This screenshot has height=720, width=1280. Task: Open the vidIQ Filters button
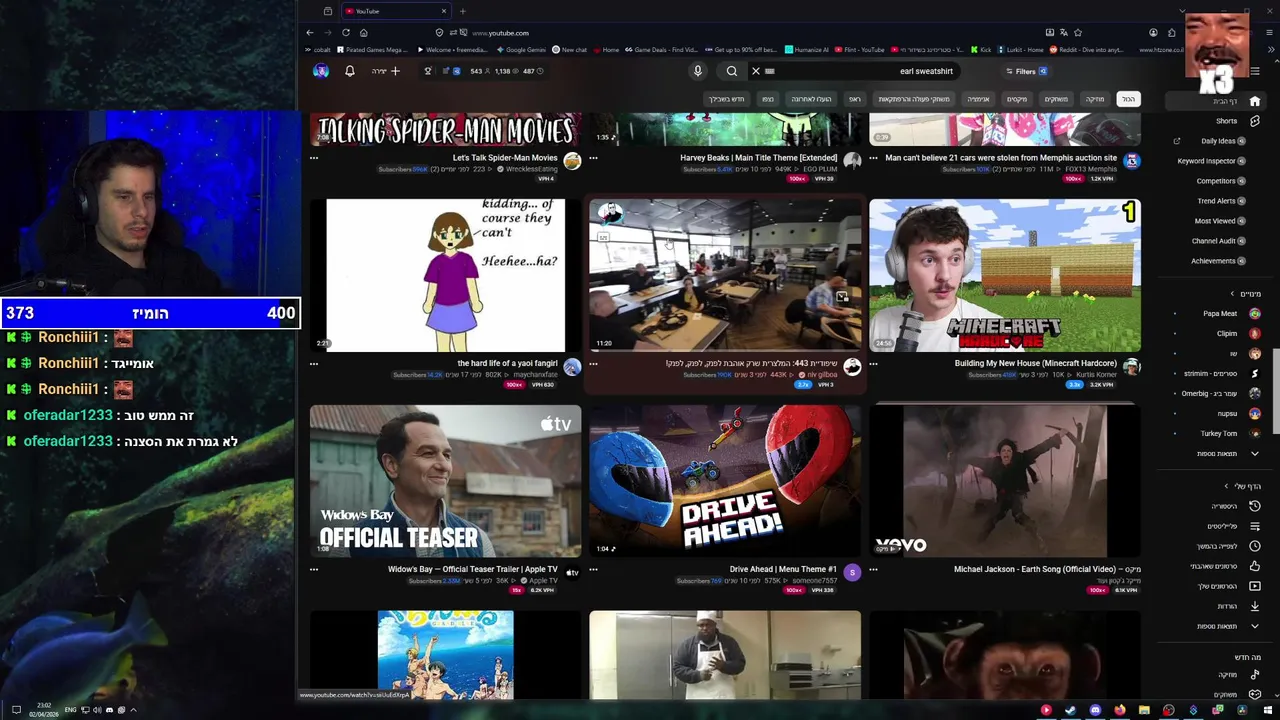click(x=1026, y=71)
